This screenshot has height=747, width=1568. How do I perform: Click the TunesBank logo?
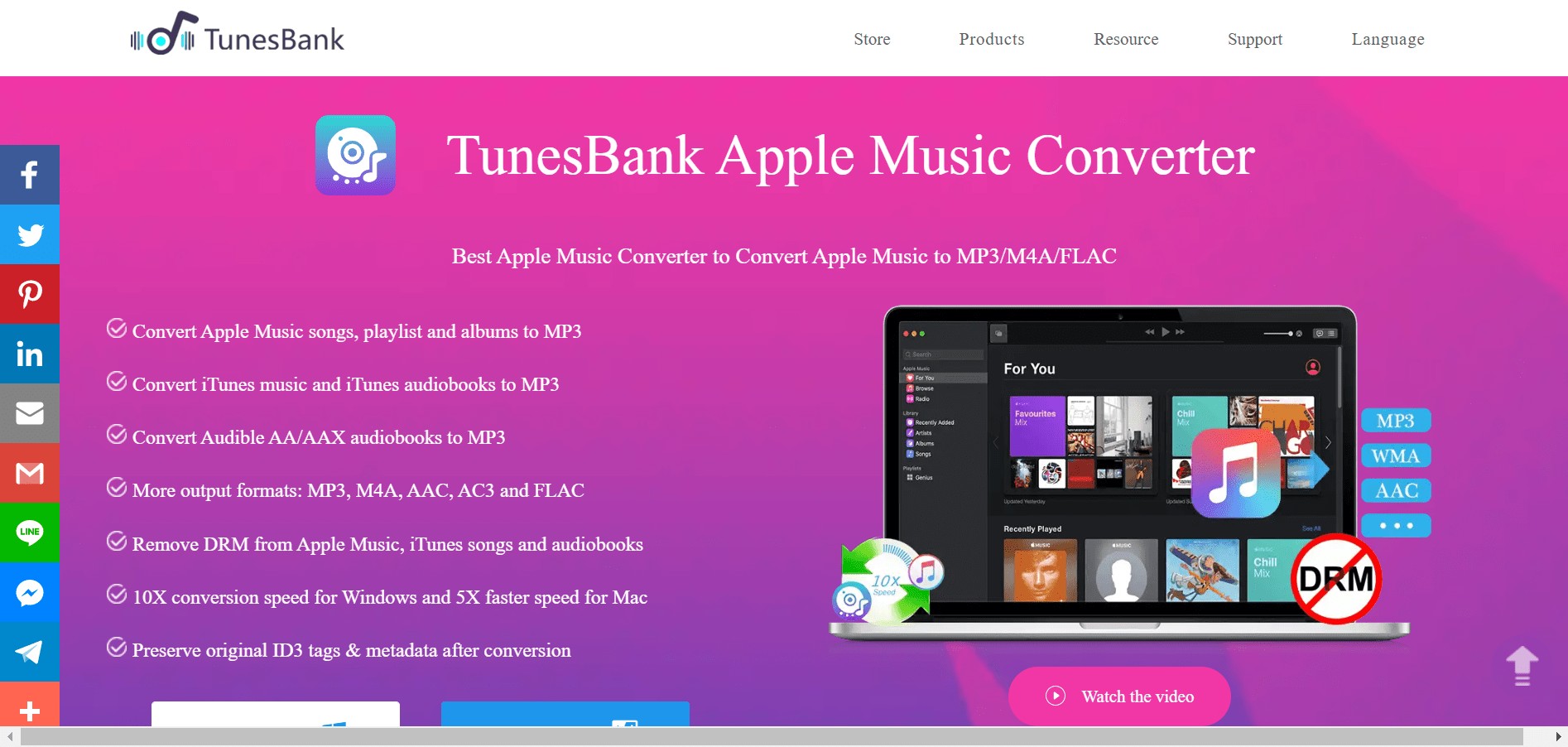coord(237,34)
